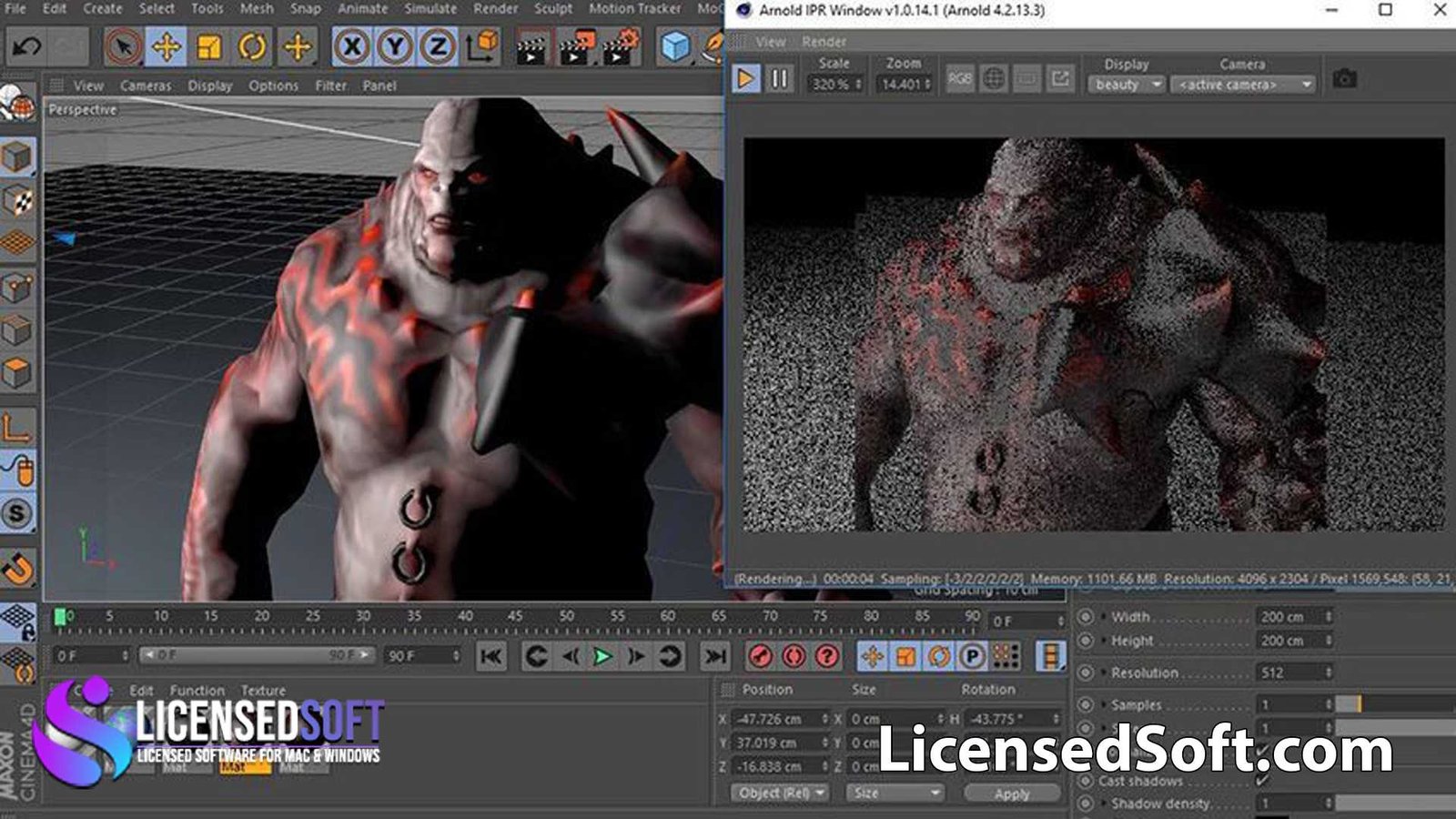1456x819 pixels.
Task: Click the globe icon in IPR toolbar
Action: (994, 78)
